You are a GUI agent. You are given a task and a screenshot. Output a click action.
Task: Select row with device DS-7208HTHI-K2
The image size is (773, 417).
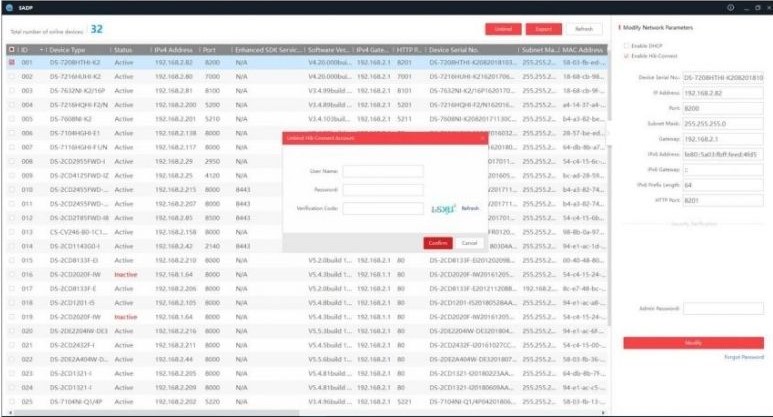pyautogui.click(x=307, y=63)
